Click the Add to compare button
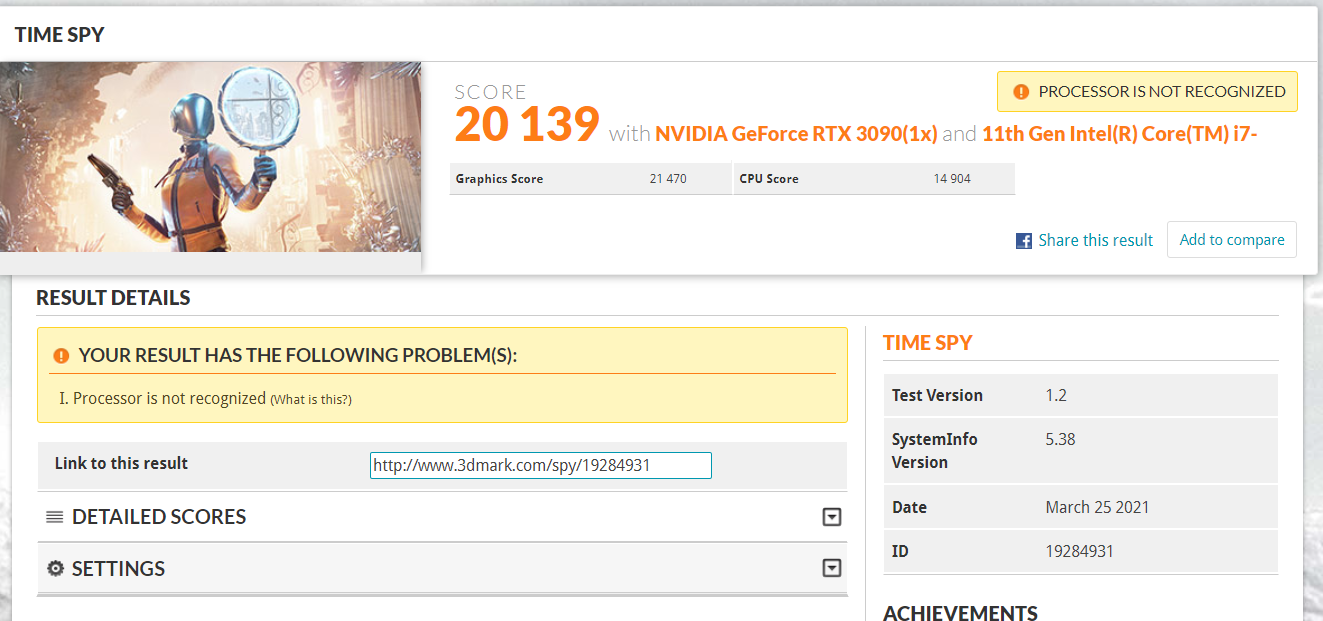 (x=1232, y=240)
